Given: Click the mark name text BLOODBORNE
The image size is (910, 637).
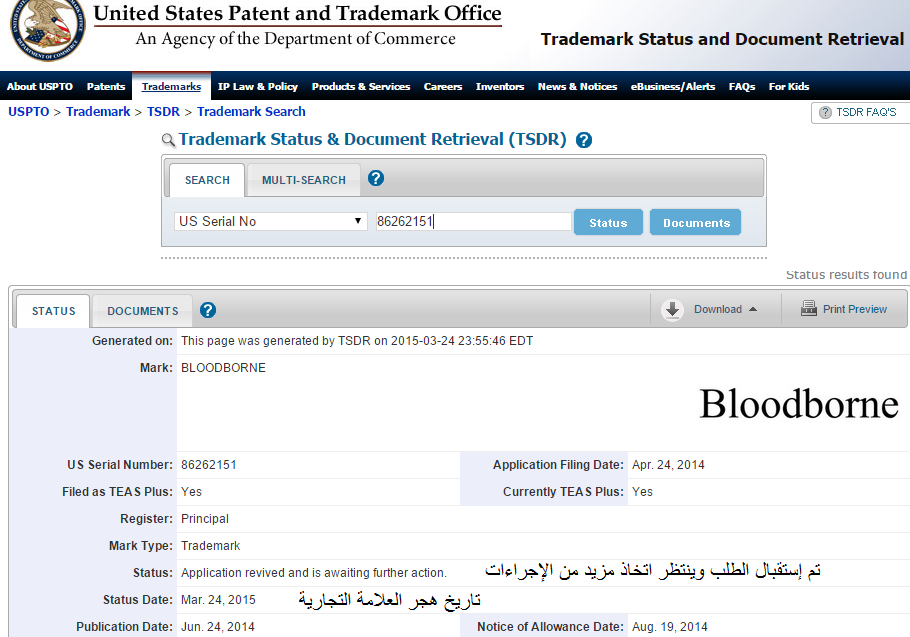Looking at the screenshot, I should coord(223,368).
